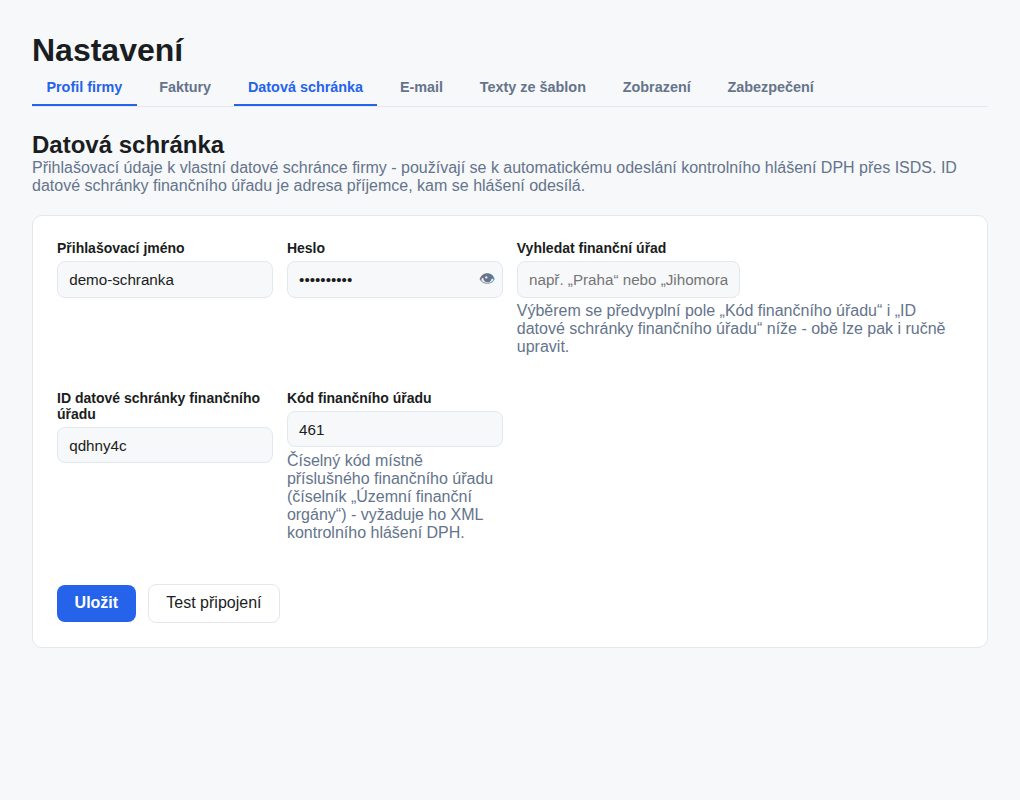This screenshot has width=1020, height=800.
Task: Focus the Přihlašovací jméno field
Action: (x=165, y=280)
